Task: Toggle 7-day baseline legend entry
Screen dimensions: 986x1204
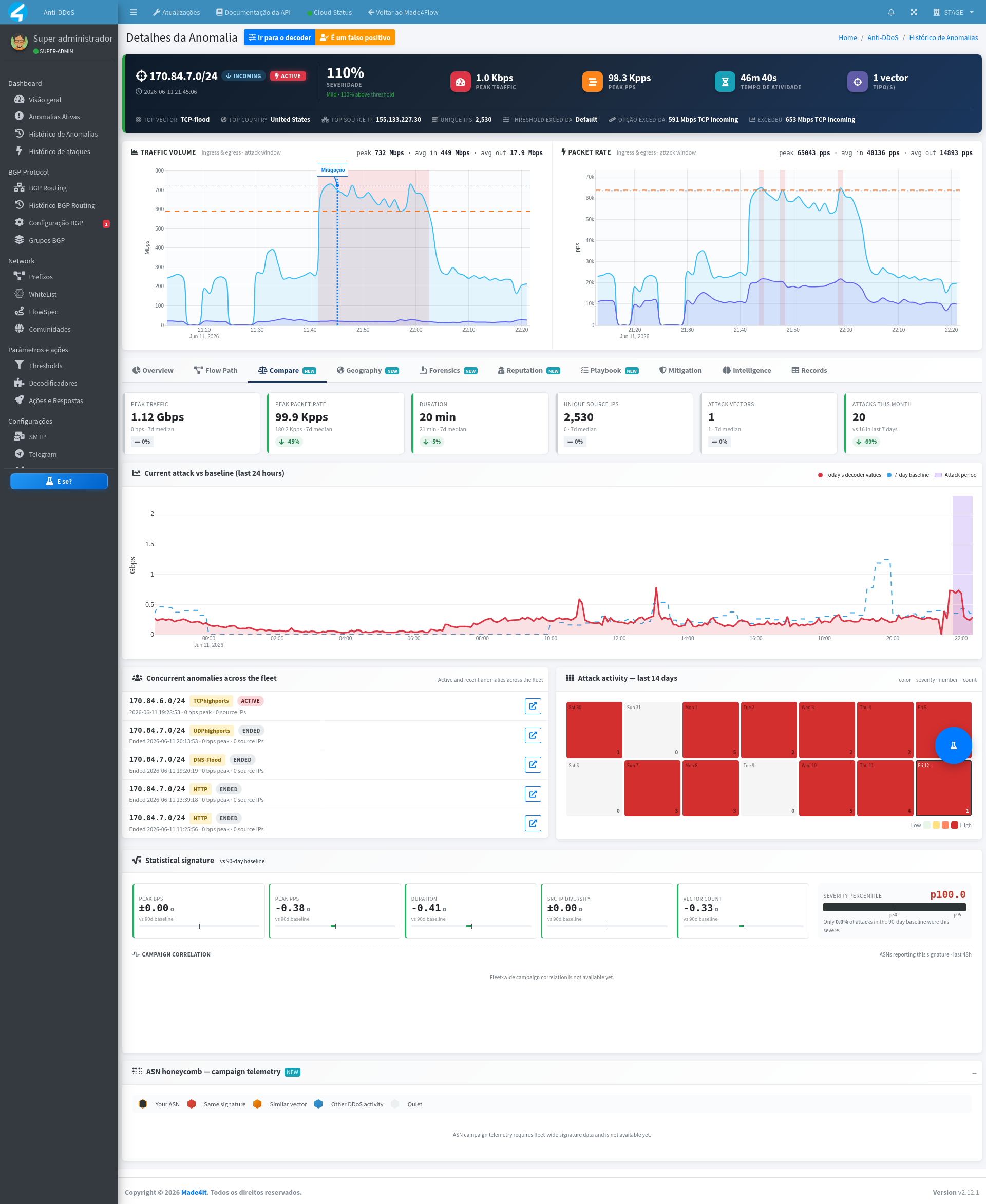Action: pos(907,475)
